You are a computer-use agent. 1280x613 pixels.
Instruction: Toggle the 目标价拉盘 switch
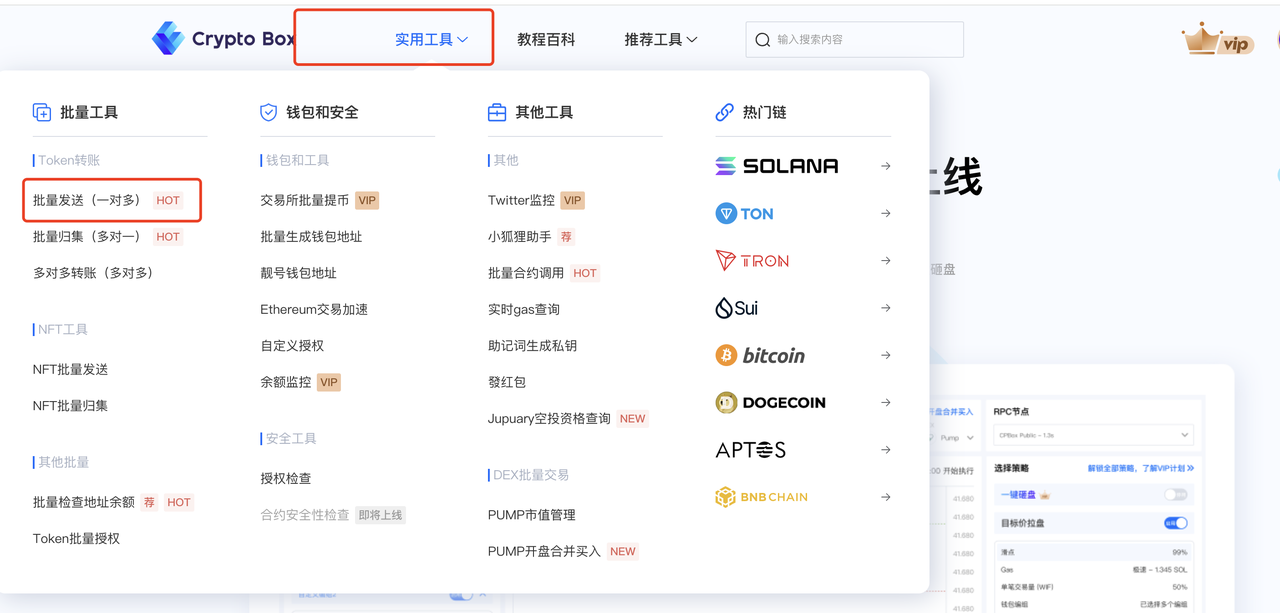point(1176,523)
